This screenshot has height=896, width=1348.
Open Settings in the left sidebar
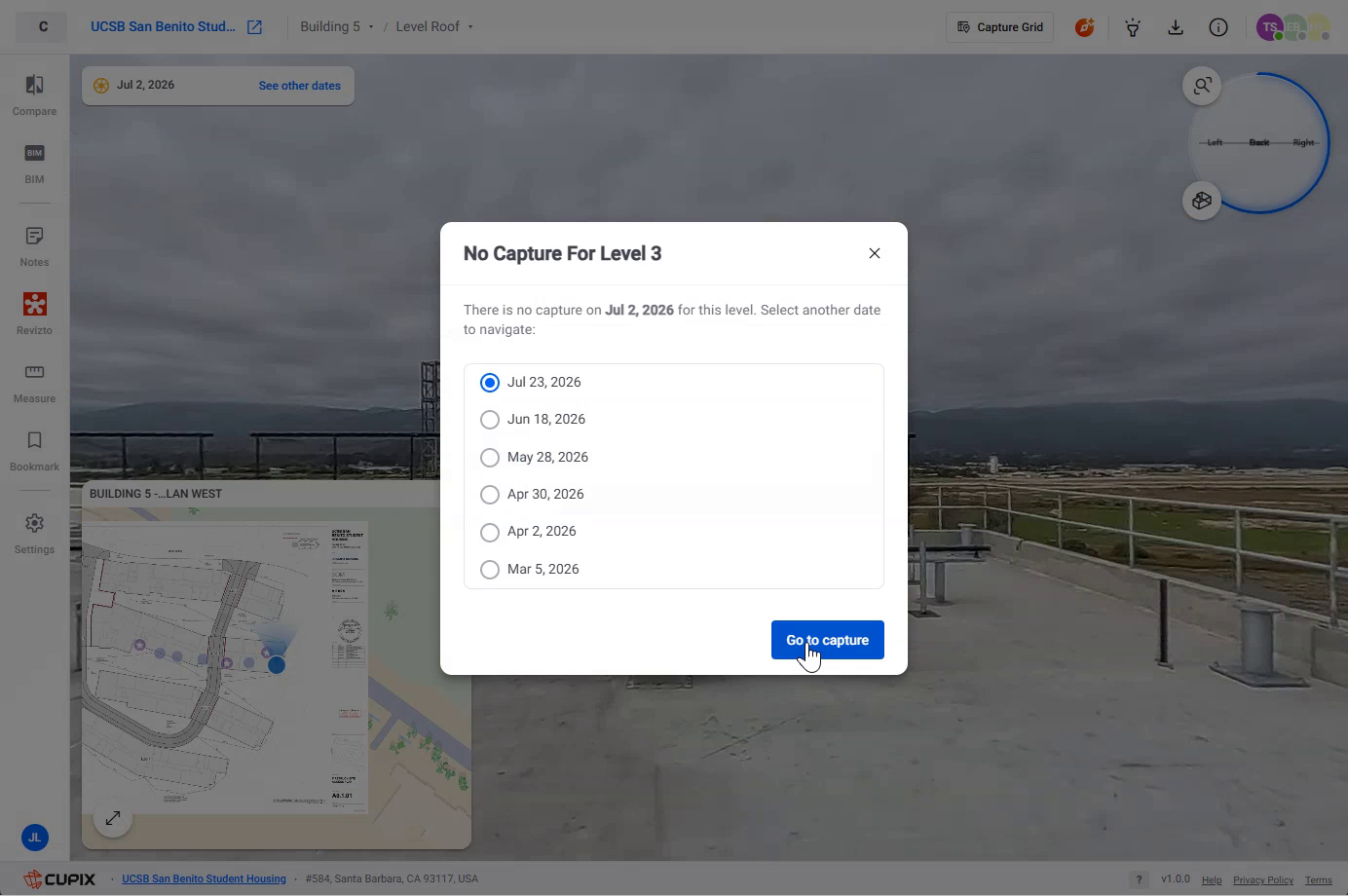pyautogui.click(x=34, y=534)
